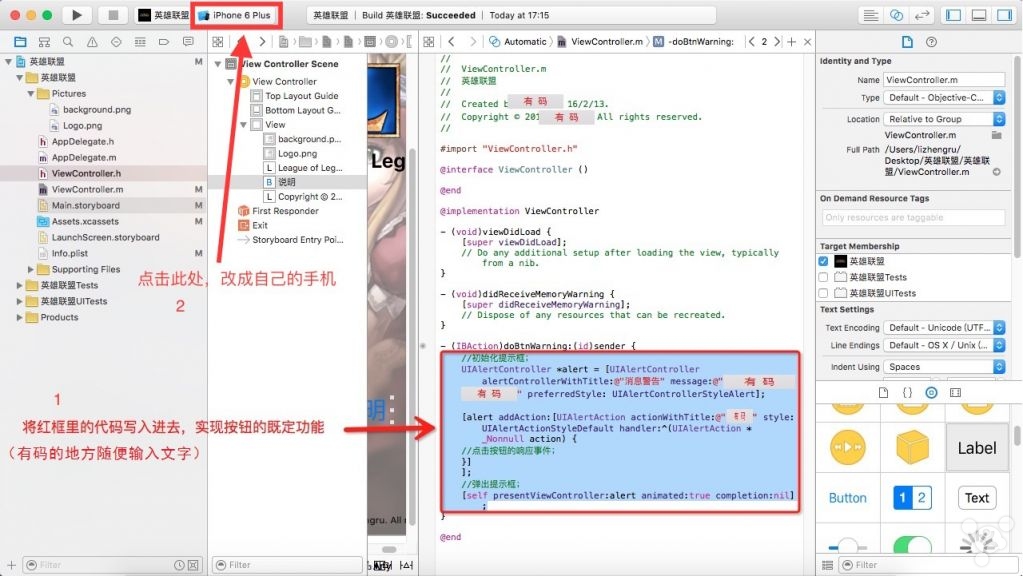Open the Location Relative to Group dropdown

click(x=944, y=119)
